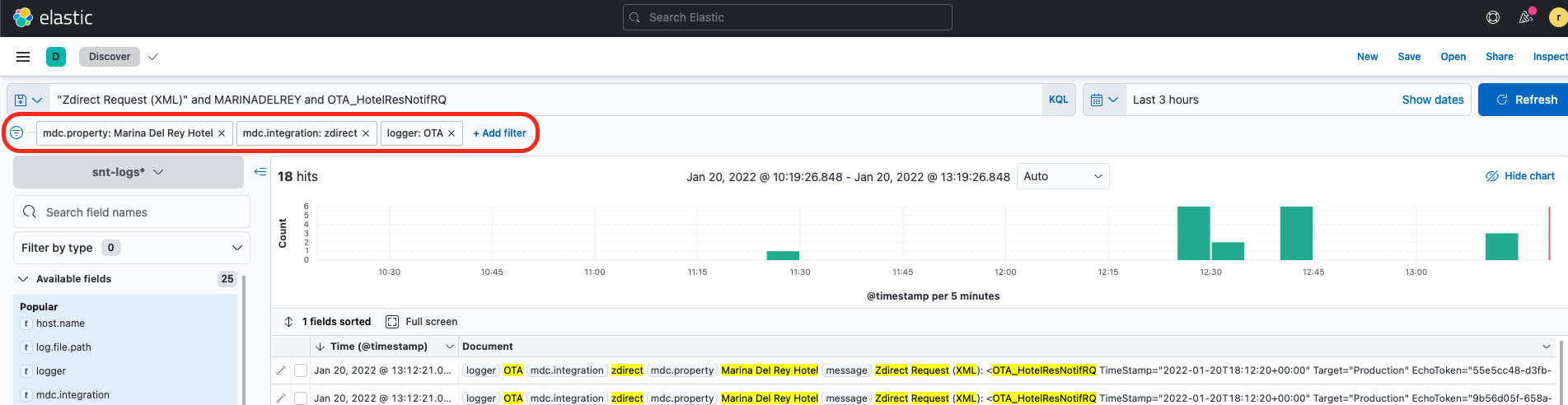Open the hamburger navigation menu
The width and height of the screenshot is (1568, 405).
pyautogui.click(x=23, y=57)
